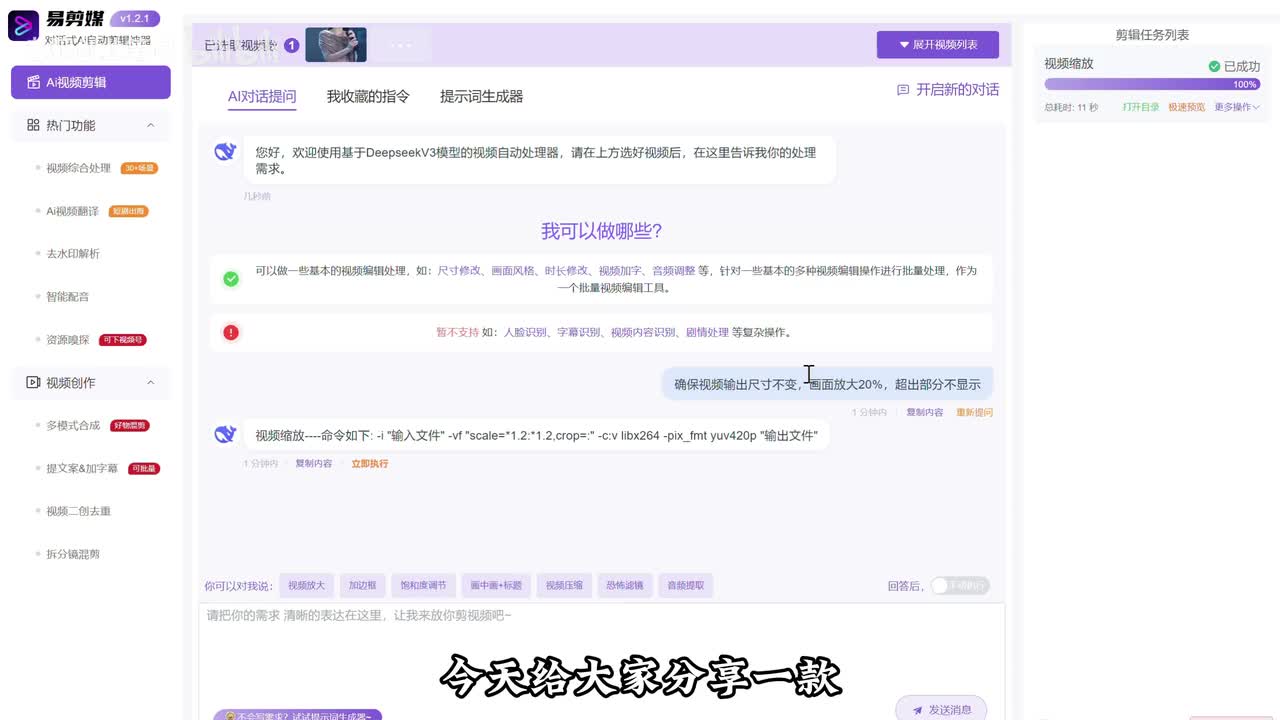Click the selected video thumbnail at top

coord(336,45)
